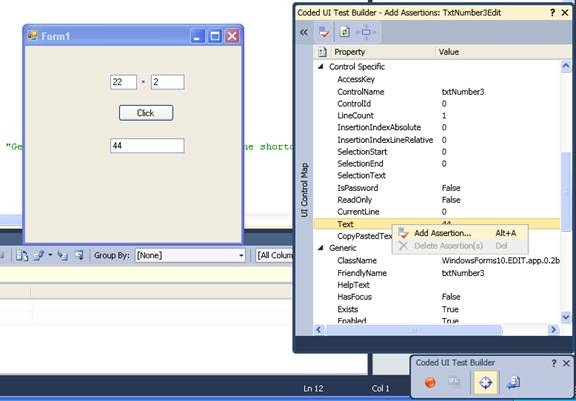Click the Col 1 status bar indicator
This screenshot has width=576, height=401.
(381, 389)
